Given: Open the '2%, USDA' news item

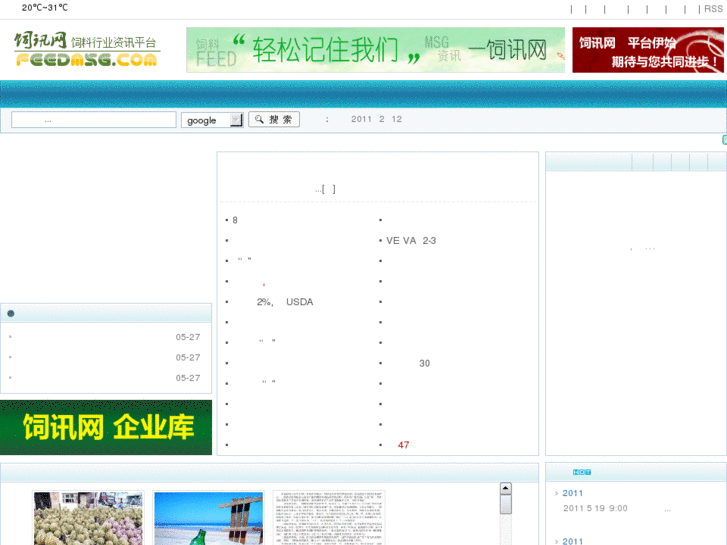Looking at the screenshot, I should pyautogui.click(x=285, y=302).
